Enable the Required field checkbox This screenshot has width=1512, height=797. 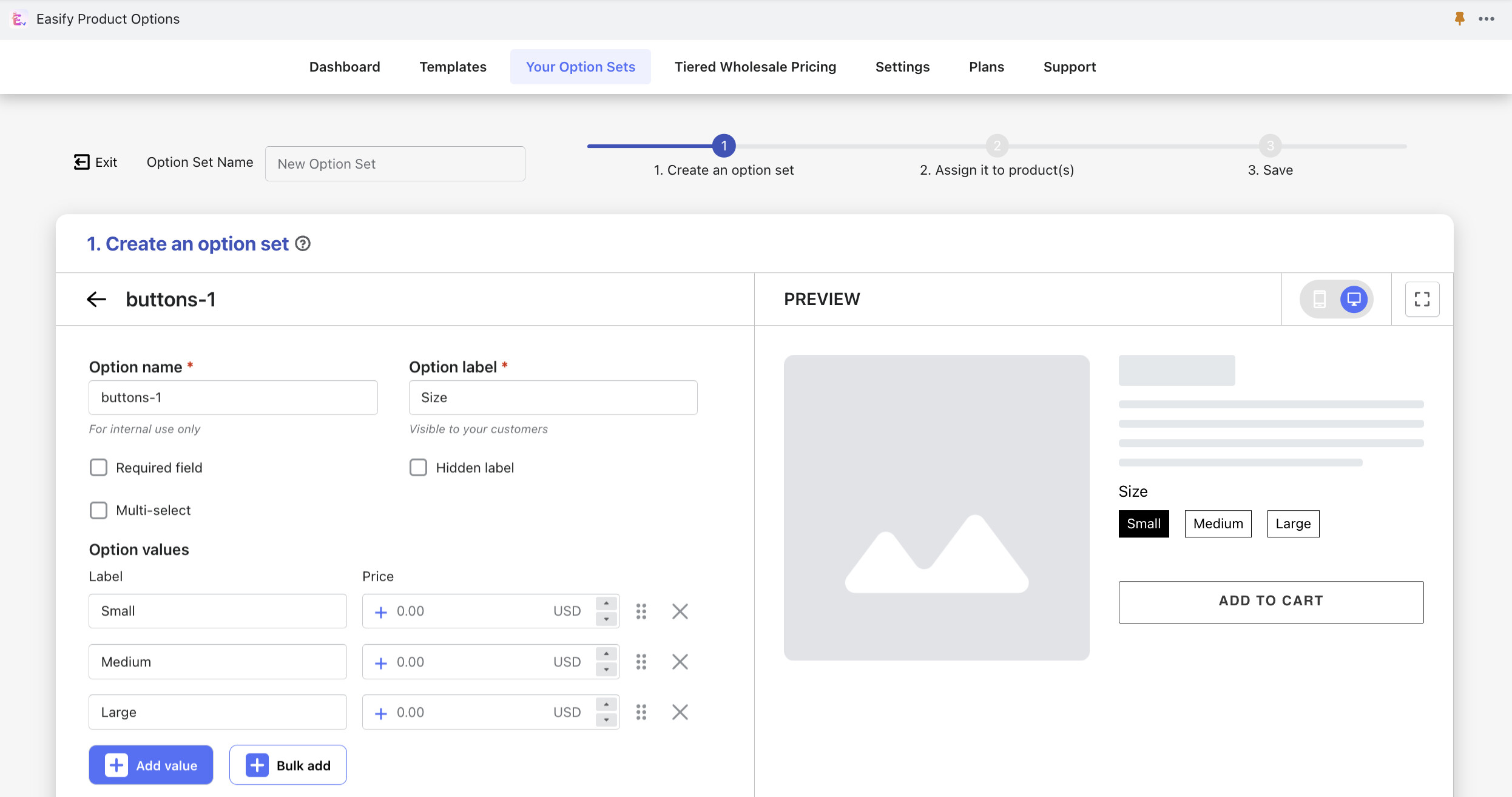[98, 468]
